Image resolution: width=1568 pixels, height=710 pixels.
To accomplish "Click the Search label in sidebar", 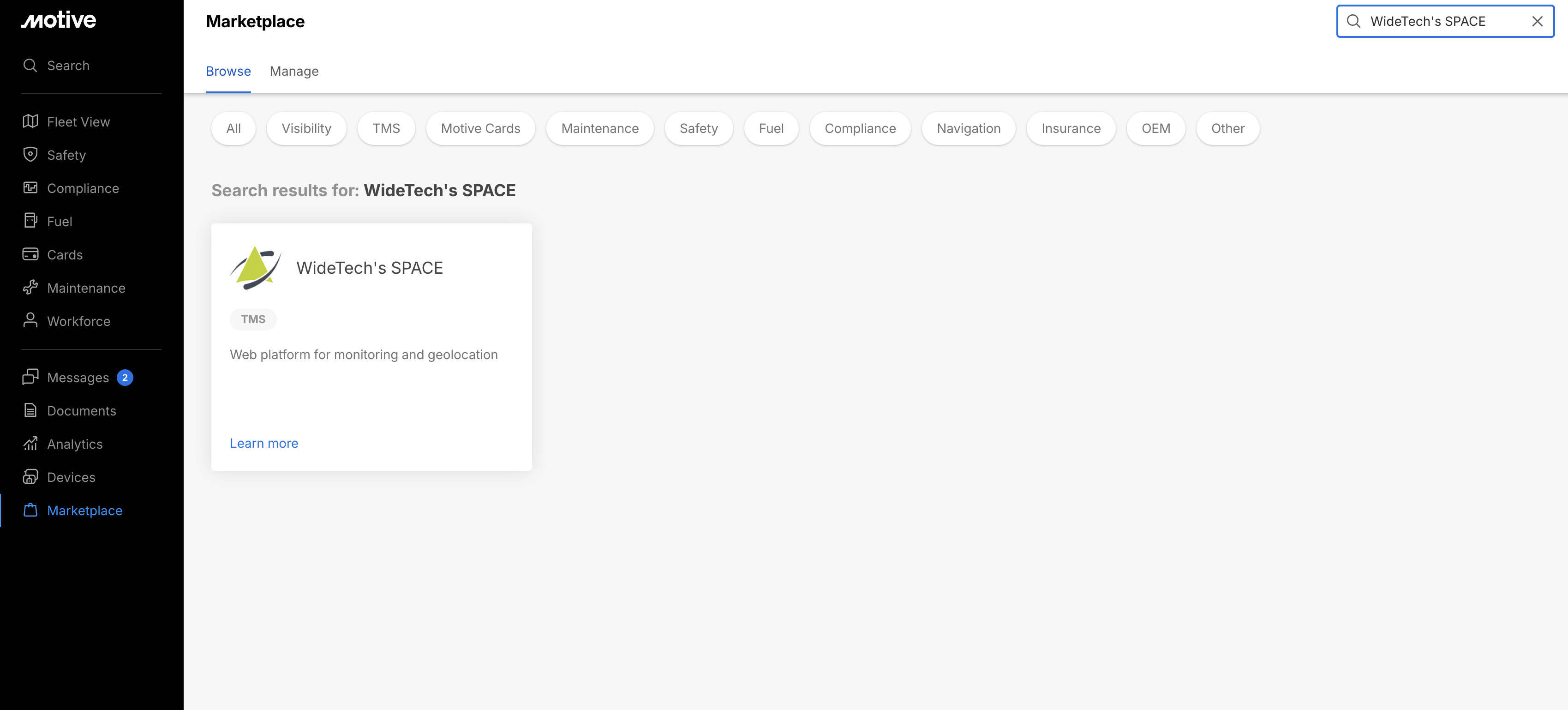I will point(68,65).
